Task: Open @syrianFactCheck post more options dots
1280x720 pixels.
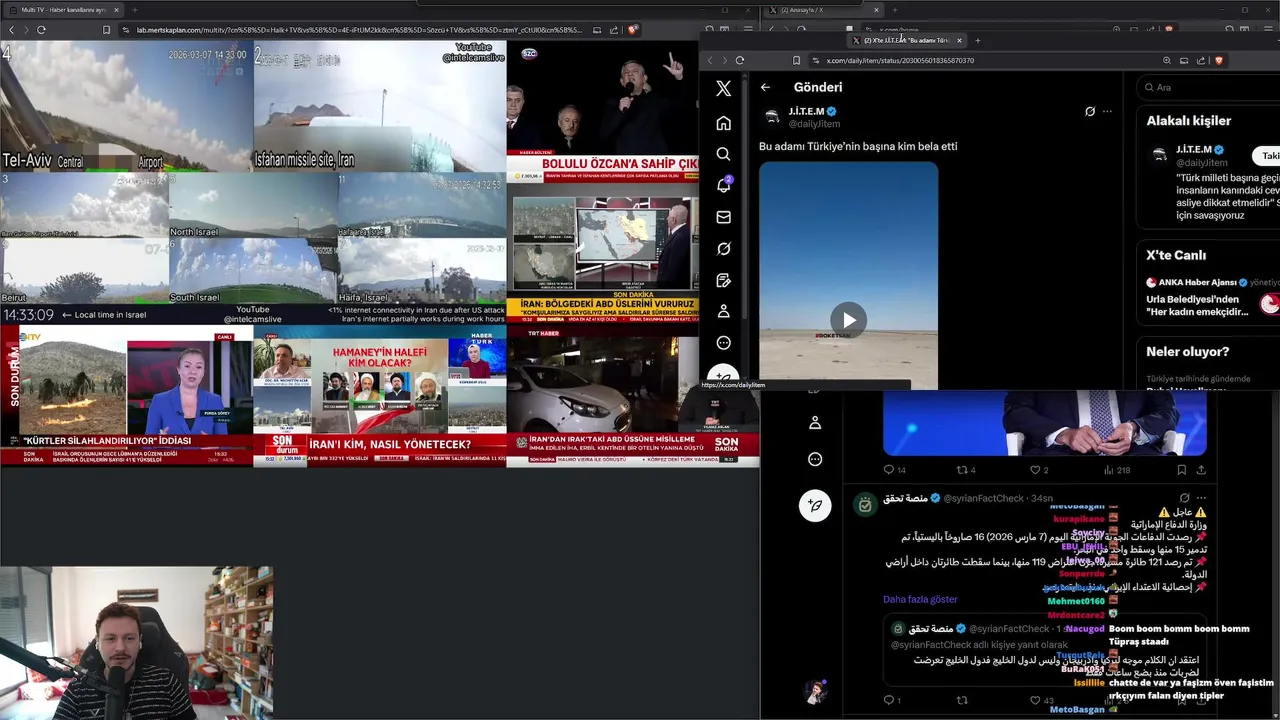Action: pyautogui.click(x=1201, y=498)
